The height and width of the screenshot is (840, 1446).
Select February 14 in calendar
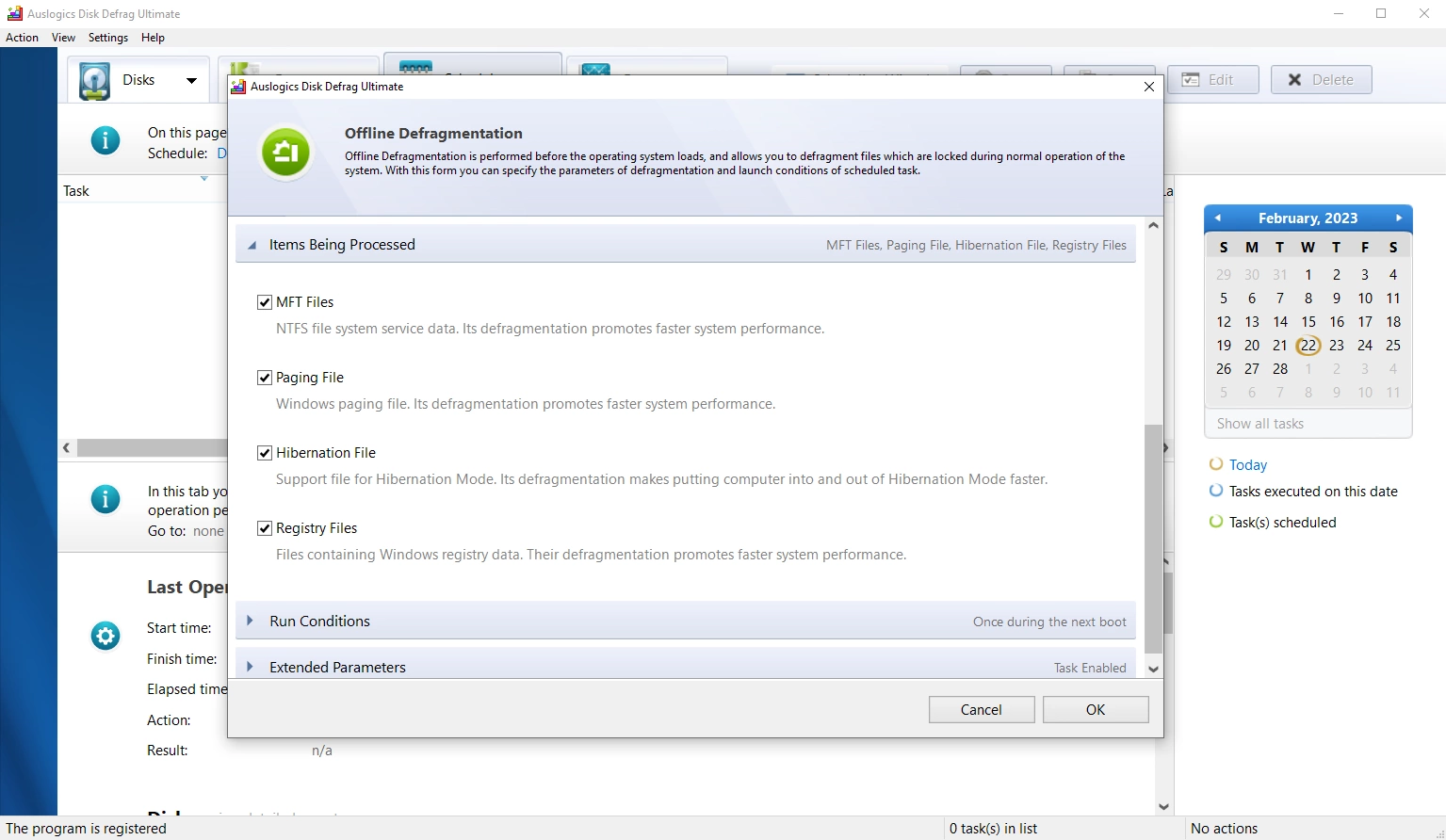(1279, 322)
